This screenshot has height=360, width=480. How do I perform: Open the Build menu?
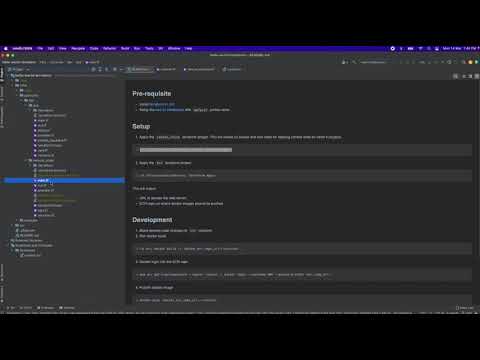(x=125, y=49)
